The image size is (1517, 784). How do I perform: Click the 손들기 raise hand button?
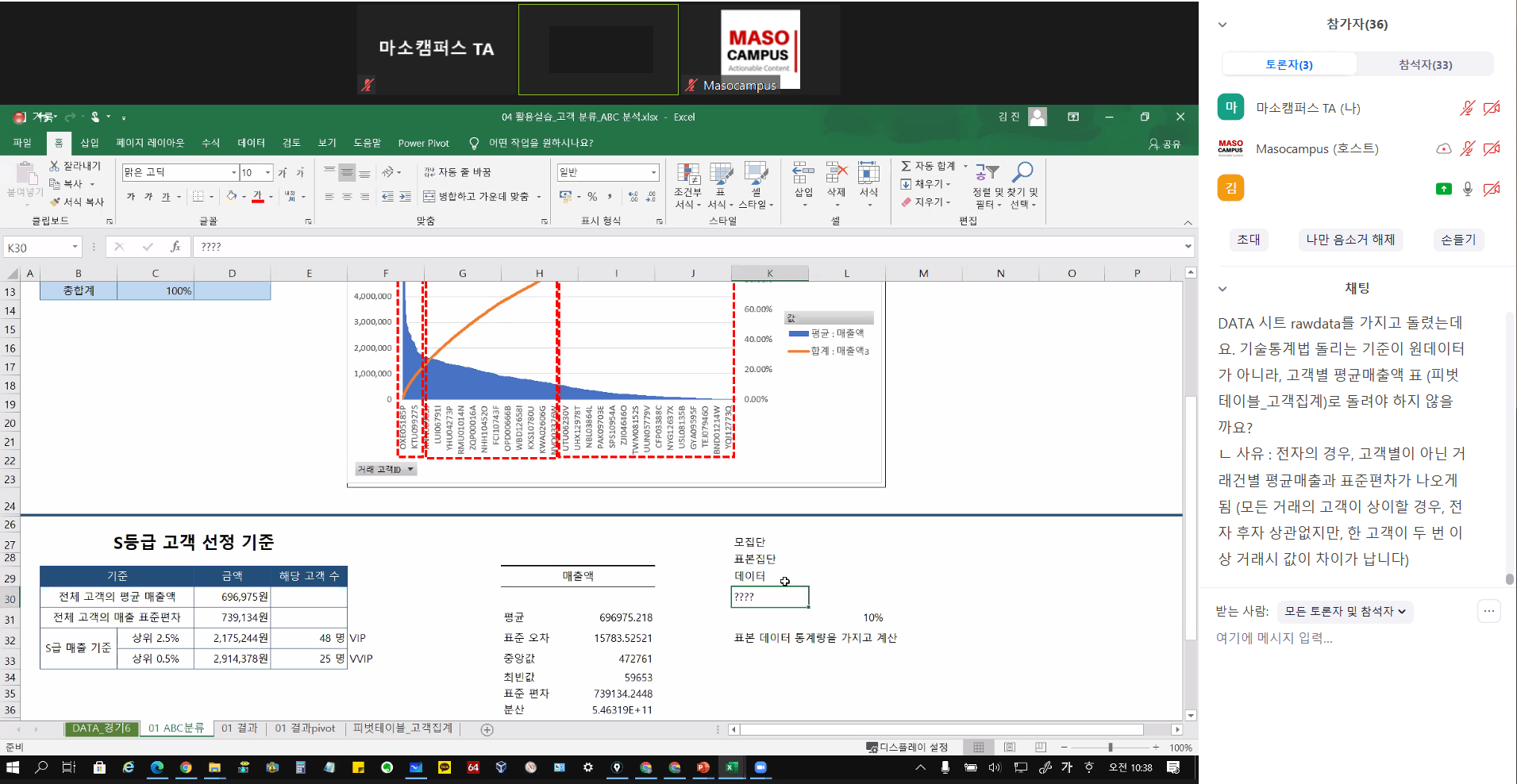tap(1458, 240)
